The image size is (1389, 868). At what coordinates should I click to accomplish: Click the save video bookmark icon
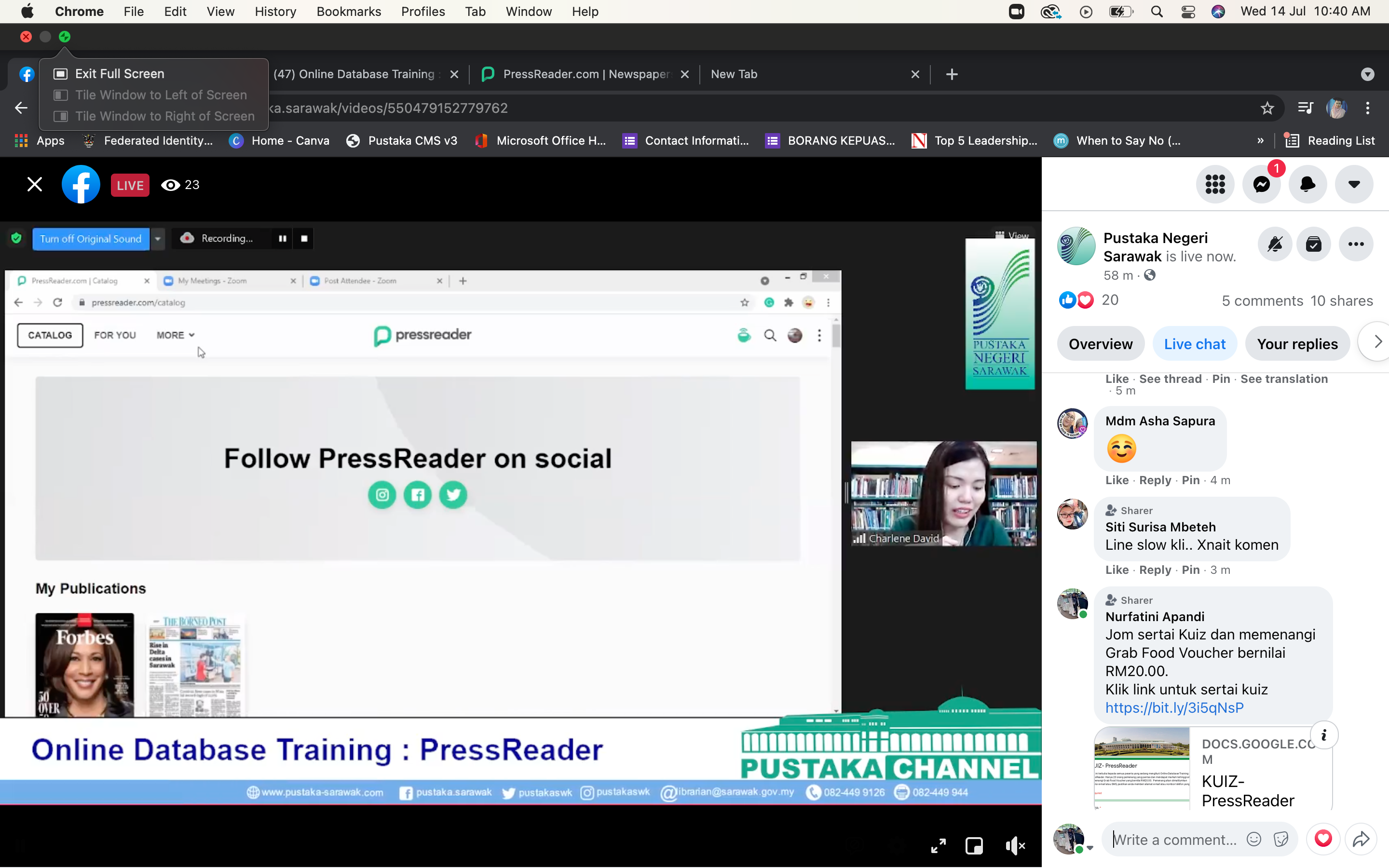(1314, 244)
